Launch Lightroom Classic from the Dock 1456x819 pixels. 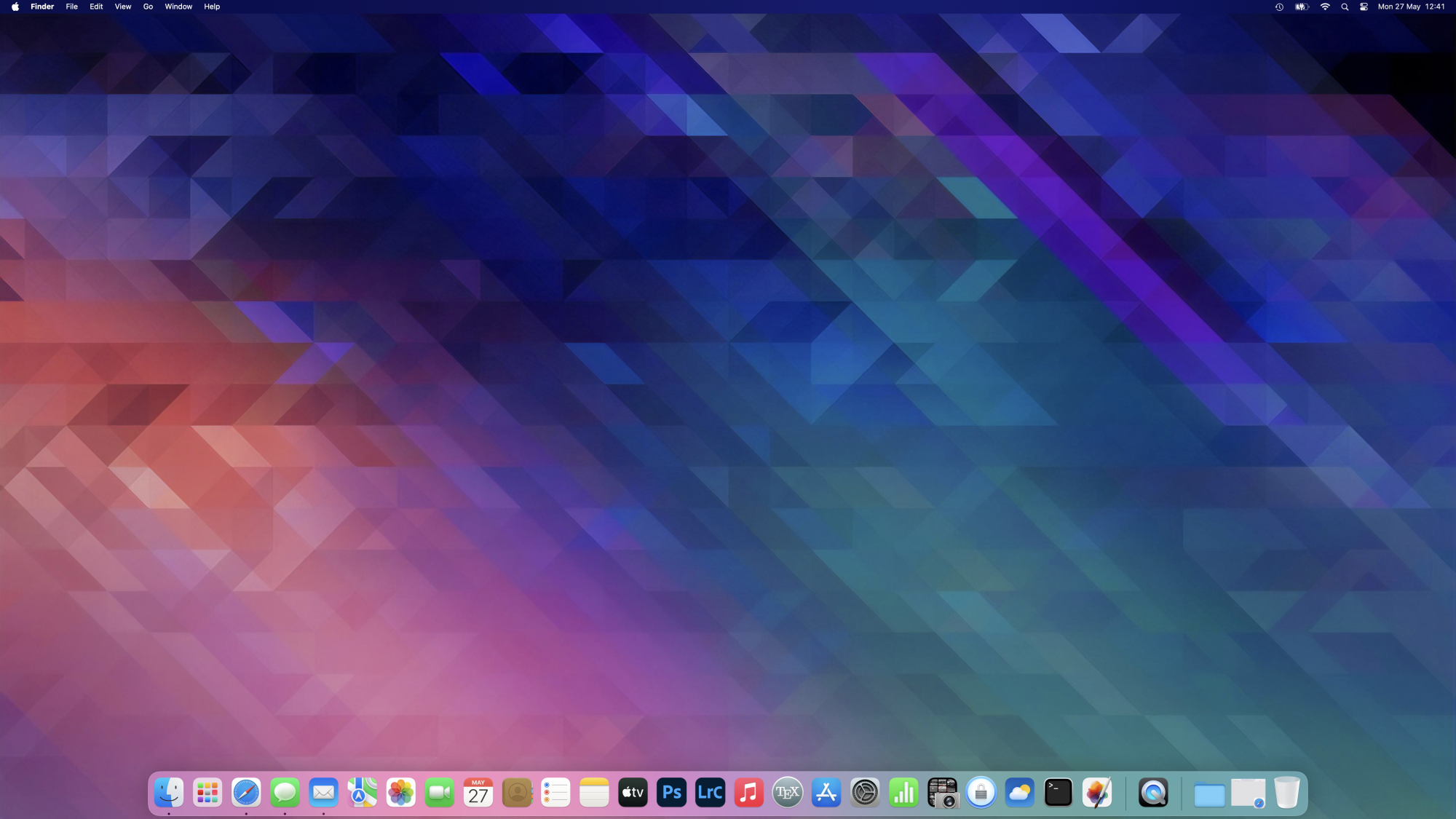point(710,793)
